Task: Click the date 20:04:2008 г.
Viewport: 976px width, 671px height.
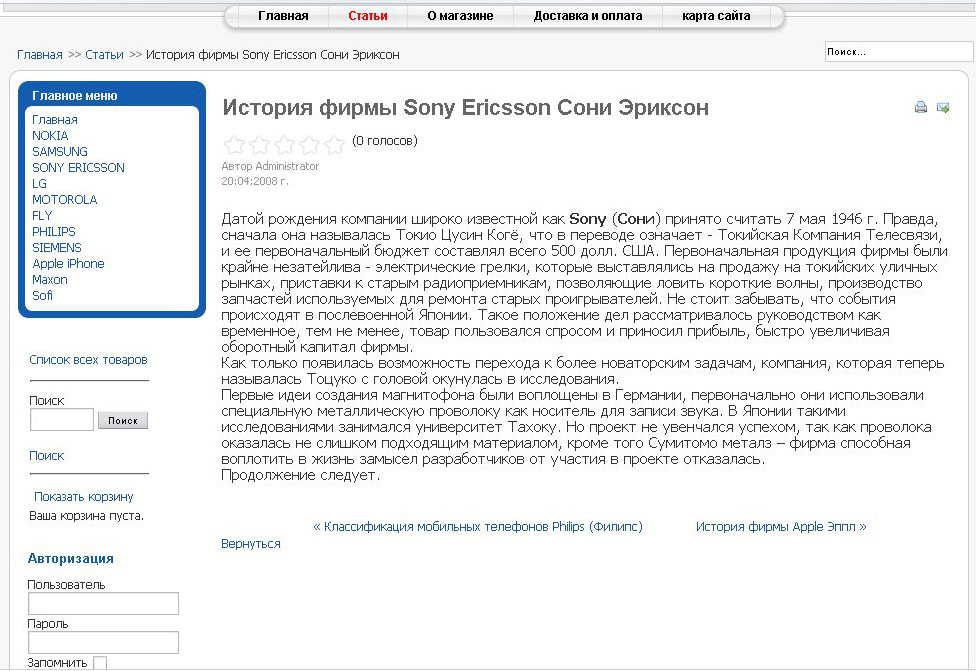Action: click(255, 181)
